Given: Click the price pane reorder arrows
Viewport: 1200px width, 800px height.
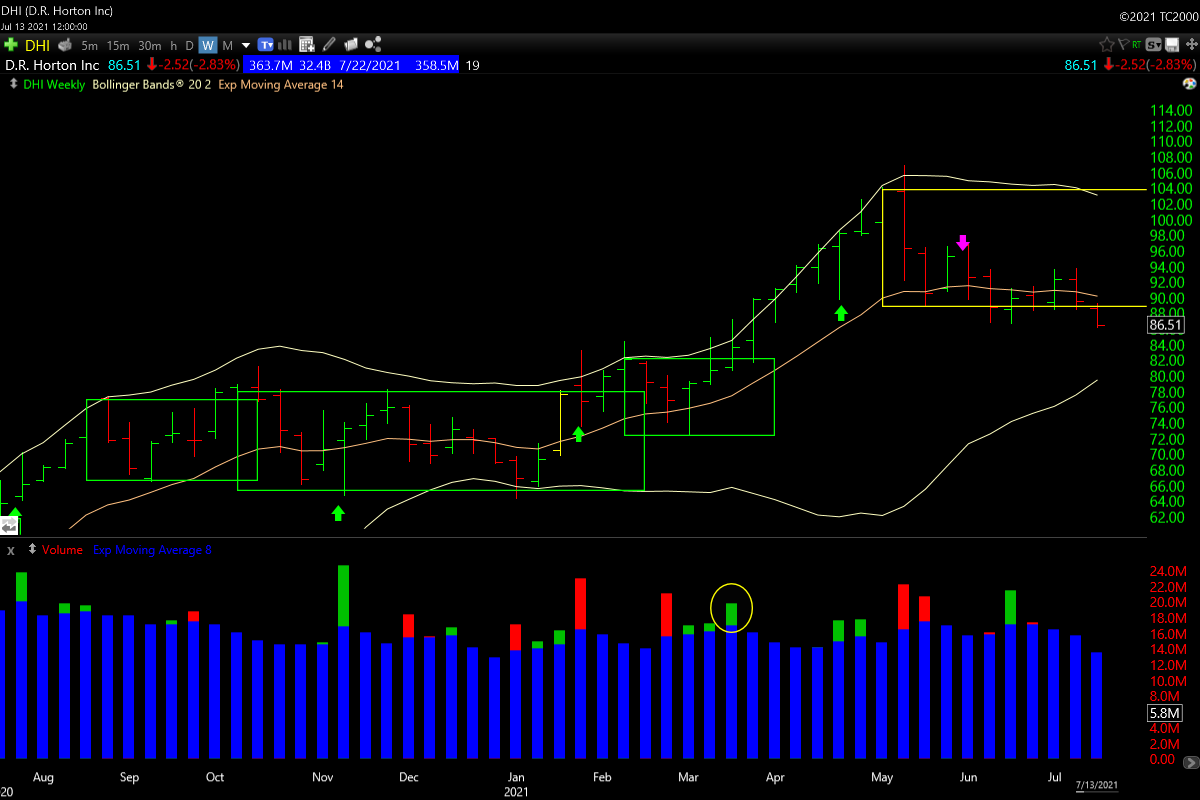Looking at the screenshot, I should coord(13,84).
